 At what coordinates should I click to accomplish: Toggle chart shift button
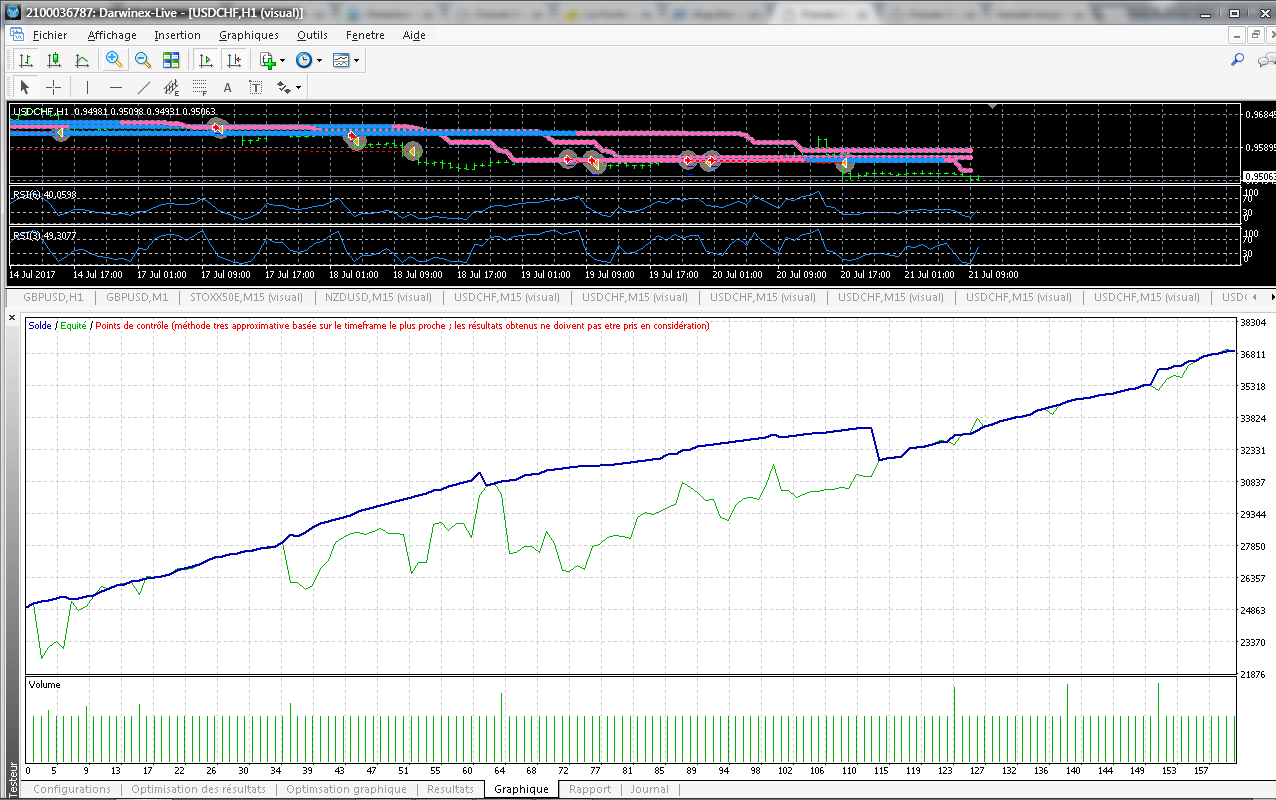coord(234,60)
